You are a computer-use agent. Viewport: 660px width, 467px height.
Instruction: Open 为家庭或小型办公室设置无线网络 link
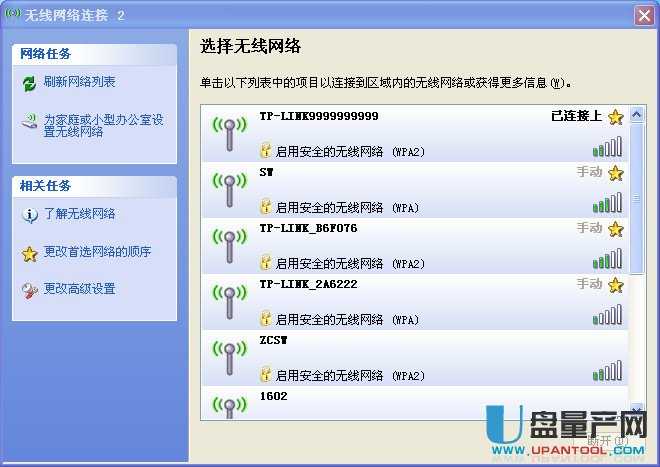click(x=103, y=125)
